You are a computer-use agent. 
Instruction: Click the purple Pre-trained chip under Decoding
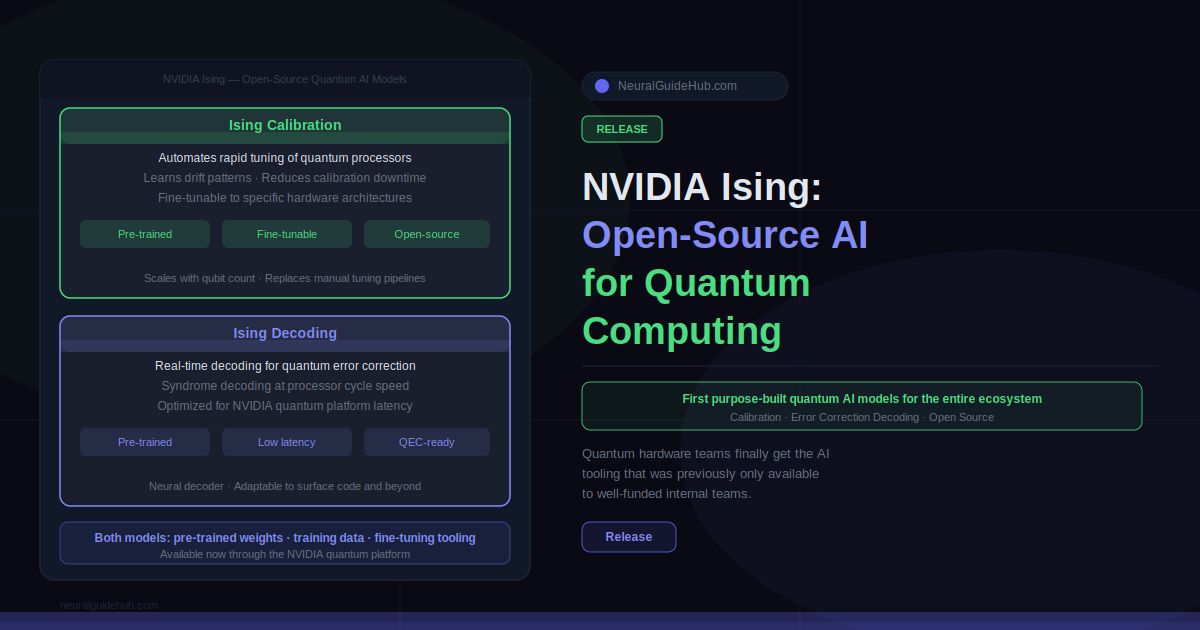(x=145, y=442)
